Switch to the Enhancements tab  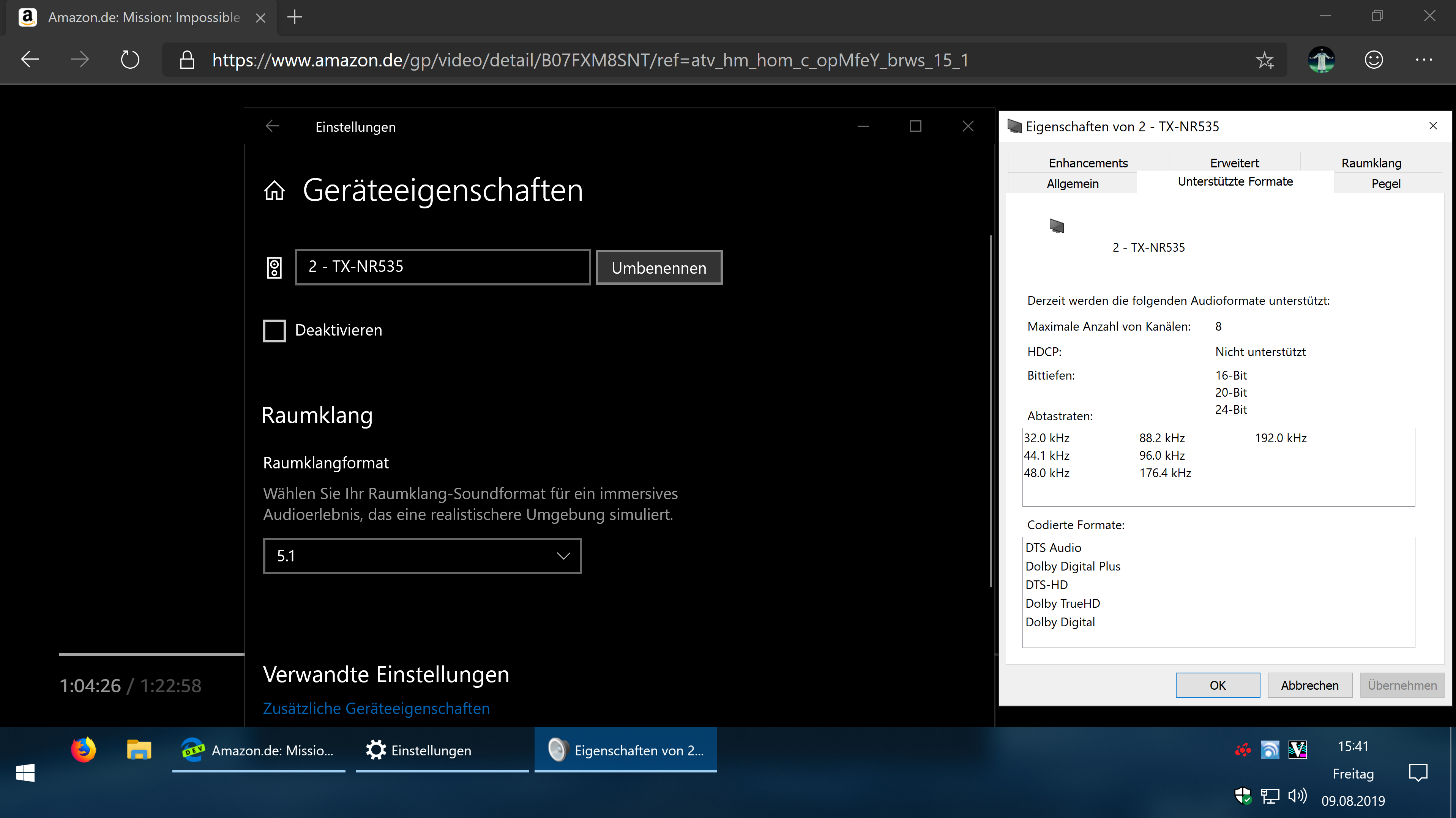(1088, 163)
